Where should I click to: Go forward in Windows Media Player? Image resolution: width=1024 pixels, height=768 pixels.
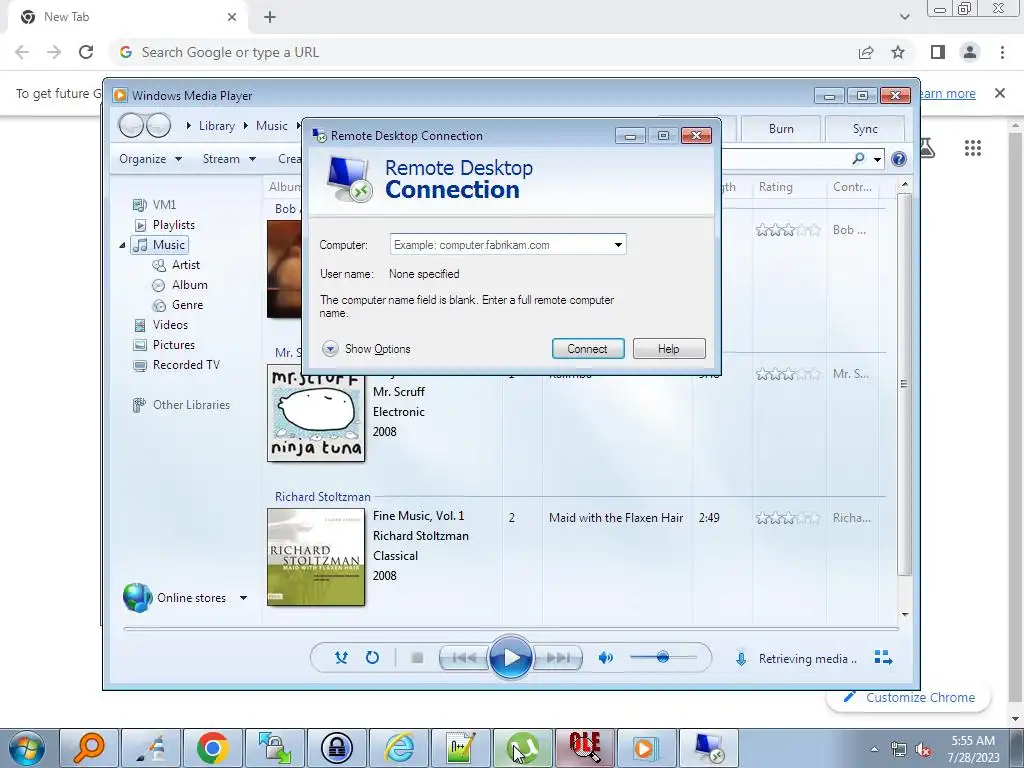click(x=159, y=125)
